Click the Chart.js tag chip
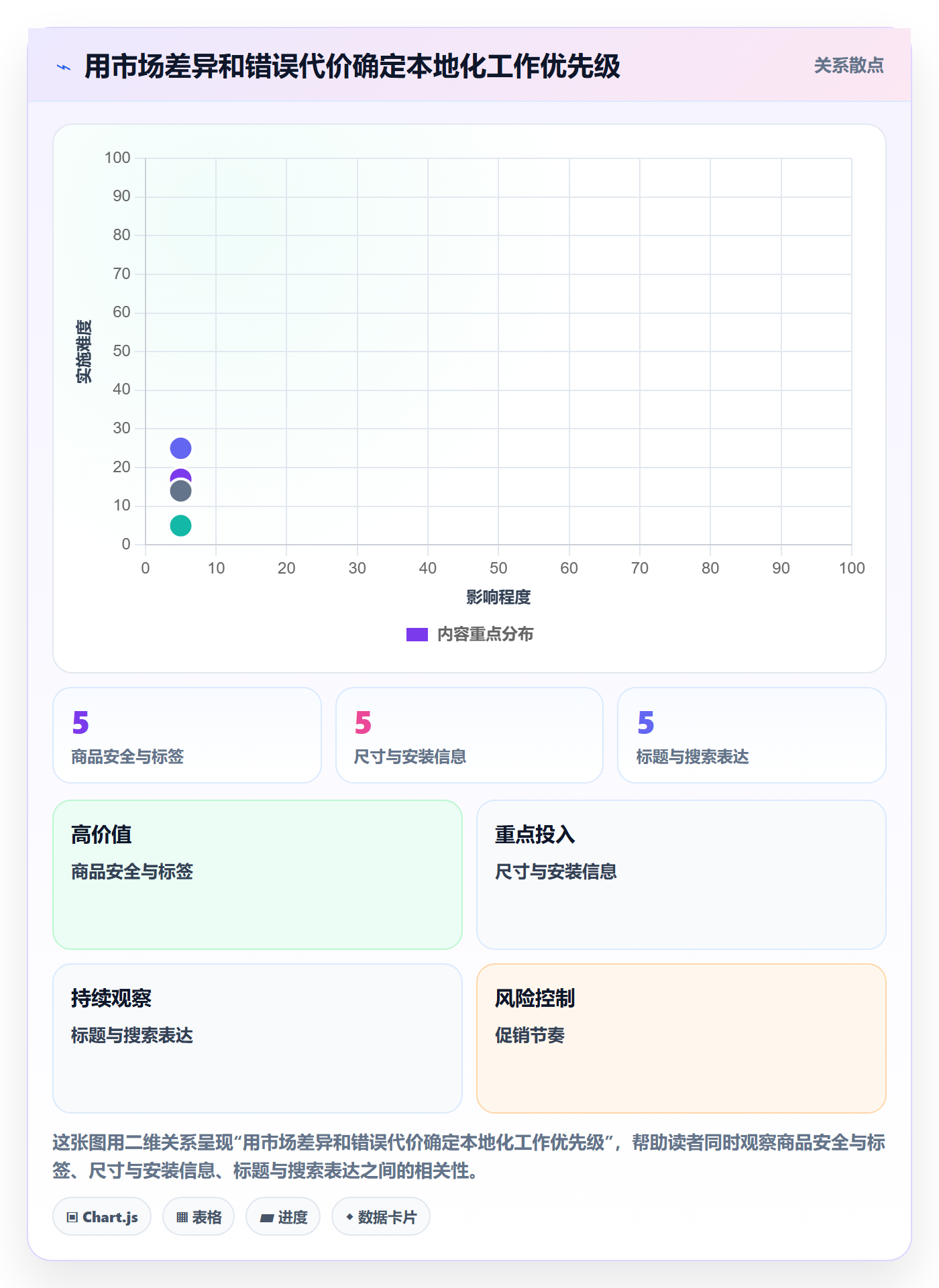This screenshot has width=939, height=1288. 102,1217
